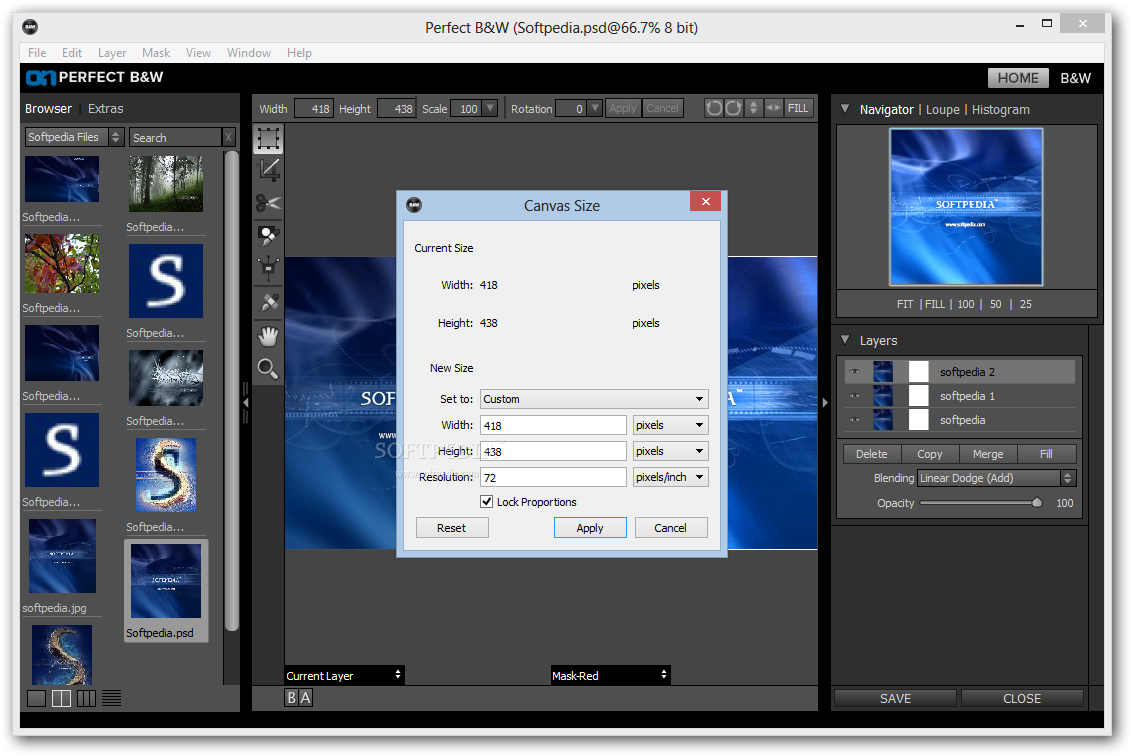Click the browser panel vertical scrollbar

[231, 391]
